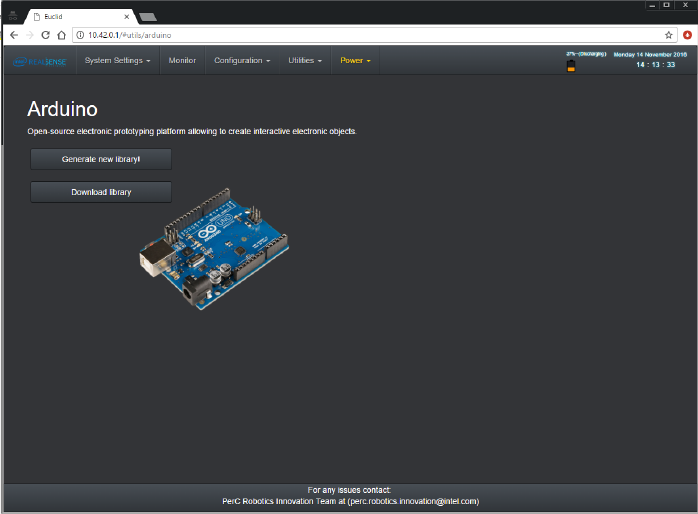698x514 pixels.
Task: Click the page icon on Euclid tab
Action: pos(37,17)
